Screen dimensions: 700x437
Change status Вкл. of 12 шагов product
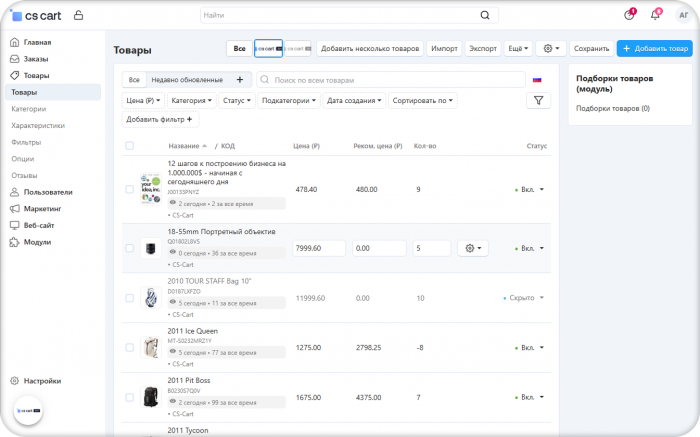pos(529,189)
